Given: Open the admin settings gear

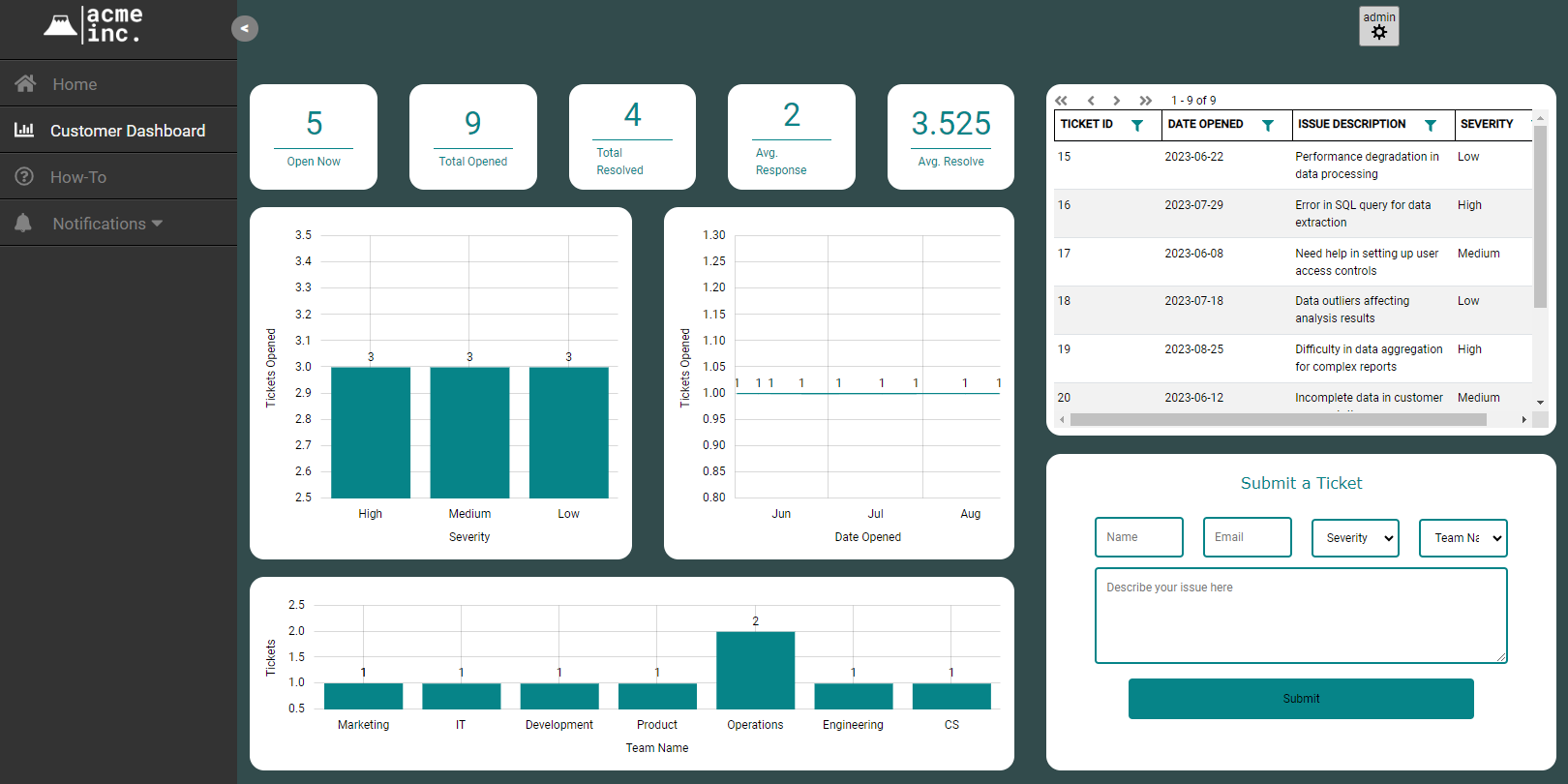Looking at the screenshot, I should [x=1379, y=33].
